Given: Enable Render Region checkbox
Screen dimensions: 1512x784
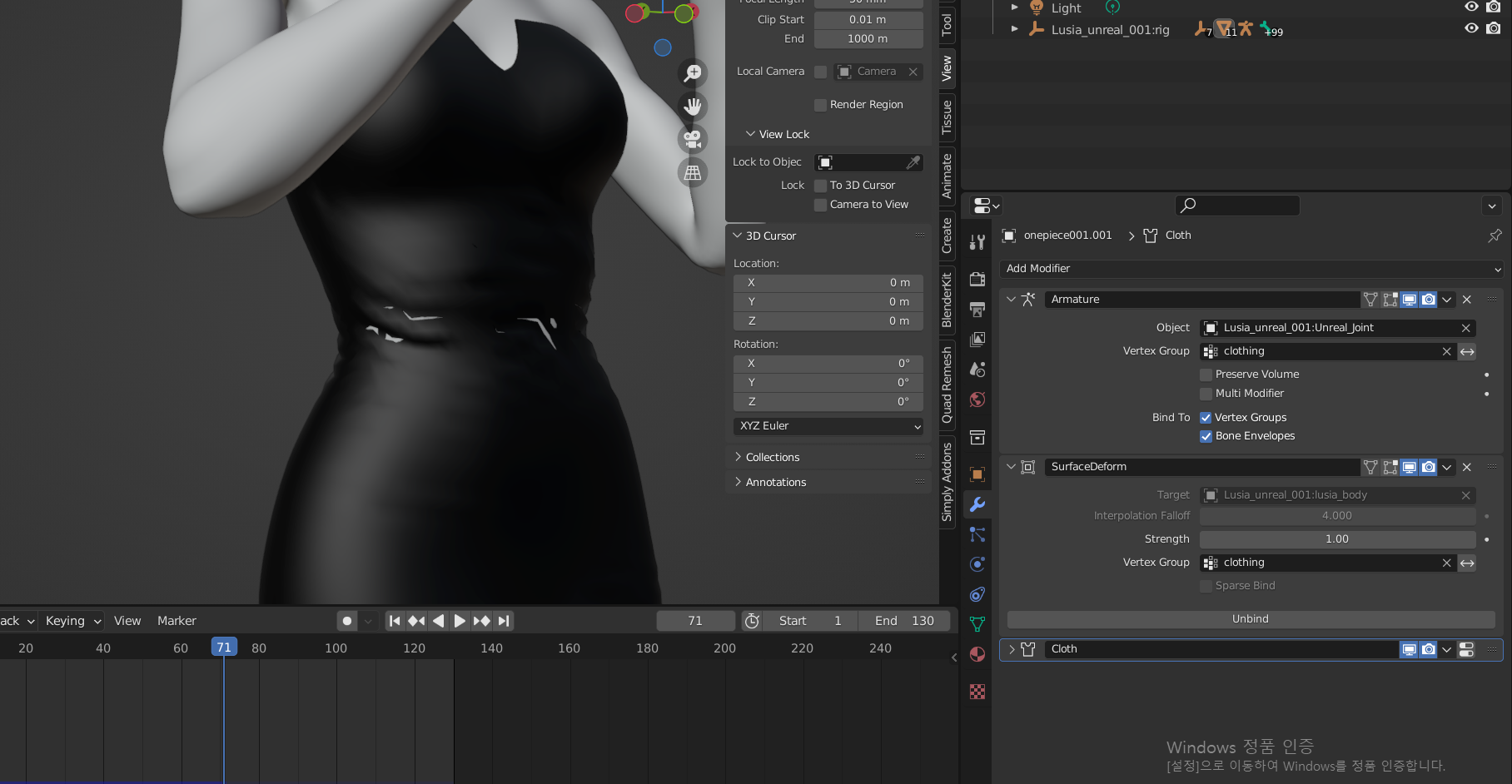Looking at the screenshot, I should pos(820,105).
